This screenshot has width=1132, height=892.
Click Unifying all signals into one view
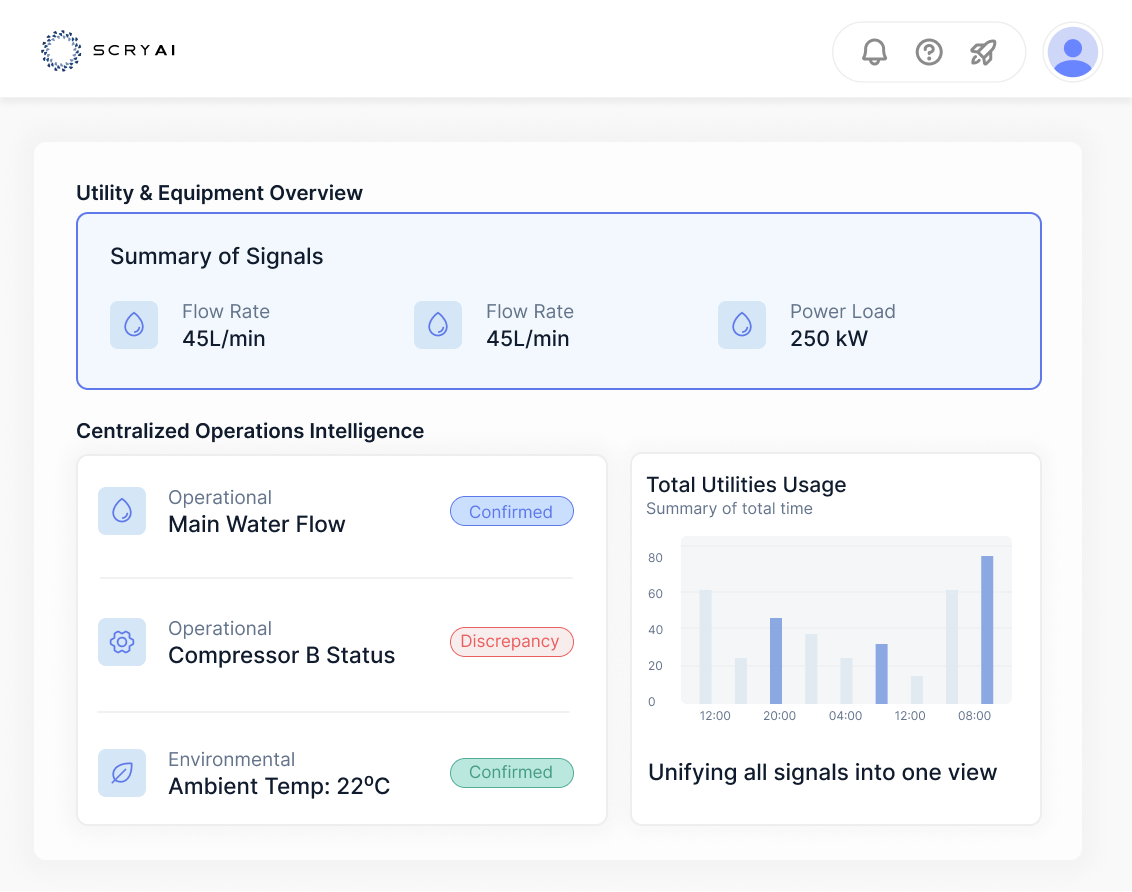click(822, 772)
